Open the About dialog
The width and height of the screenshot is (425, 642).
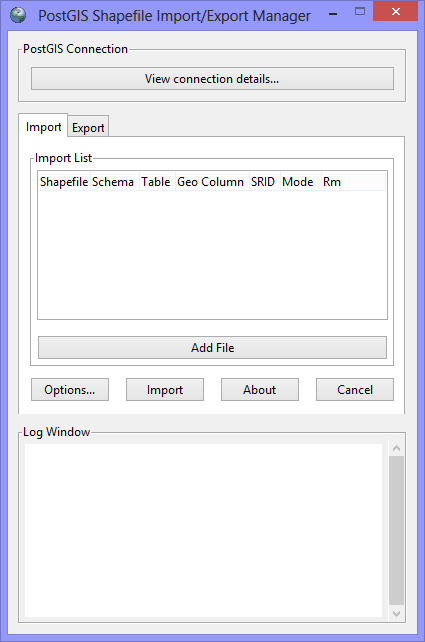click(x=260, y=389)
